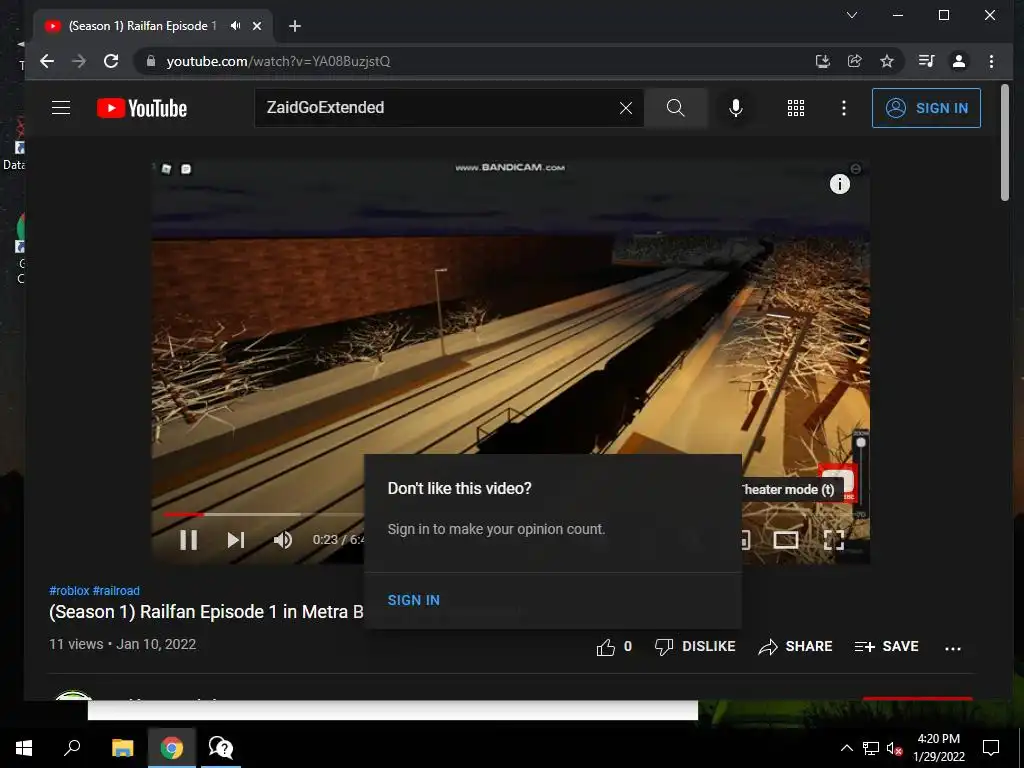Skip to the next video

(236, 539)
